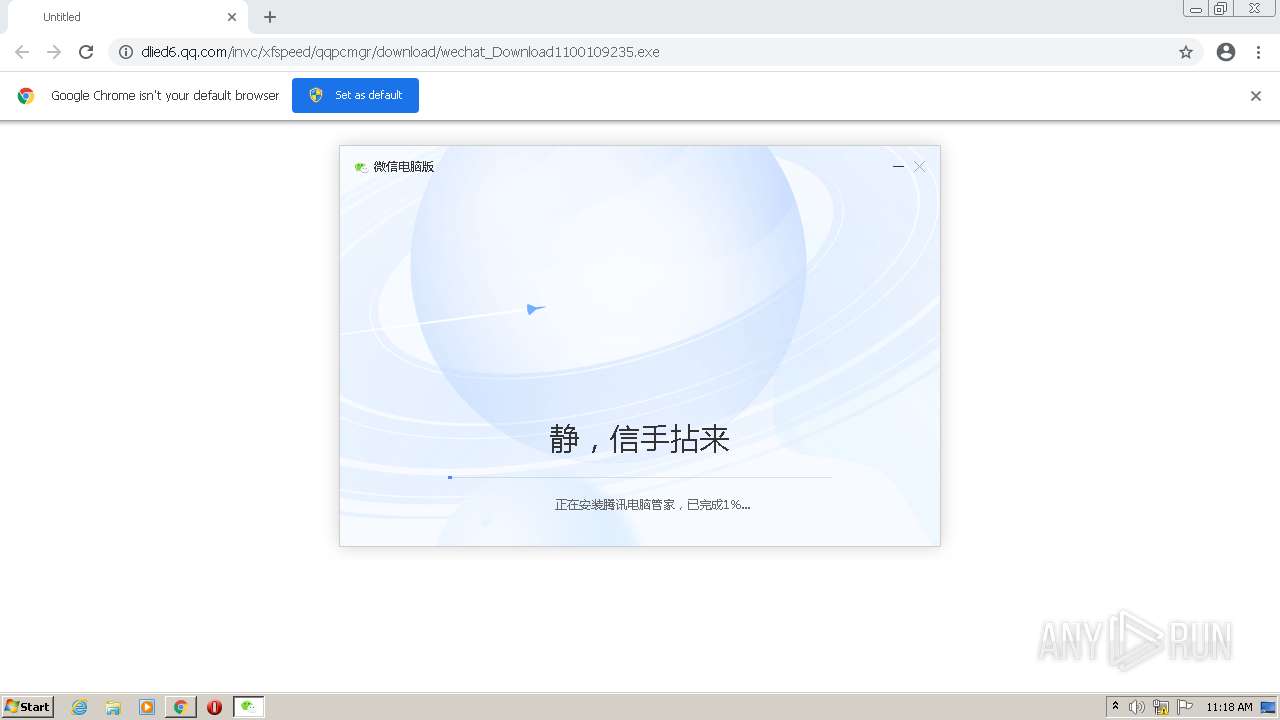Image resolution: width=1280 pixels, height=720 pixels.
Task: Minimize the Chrome browser window
Action: [x=1196, y=9]
